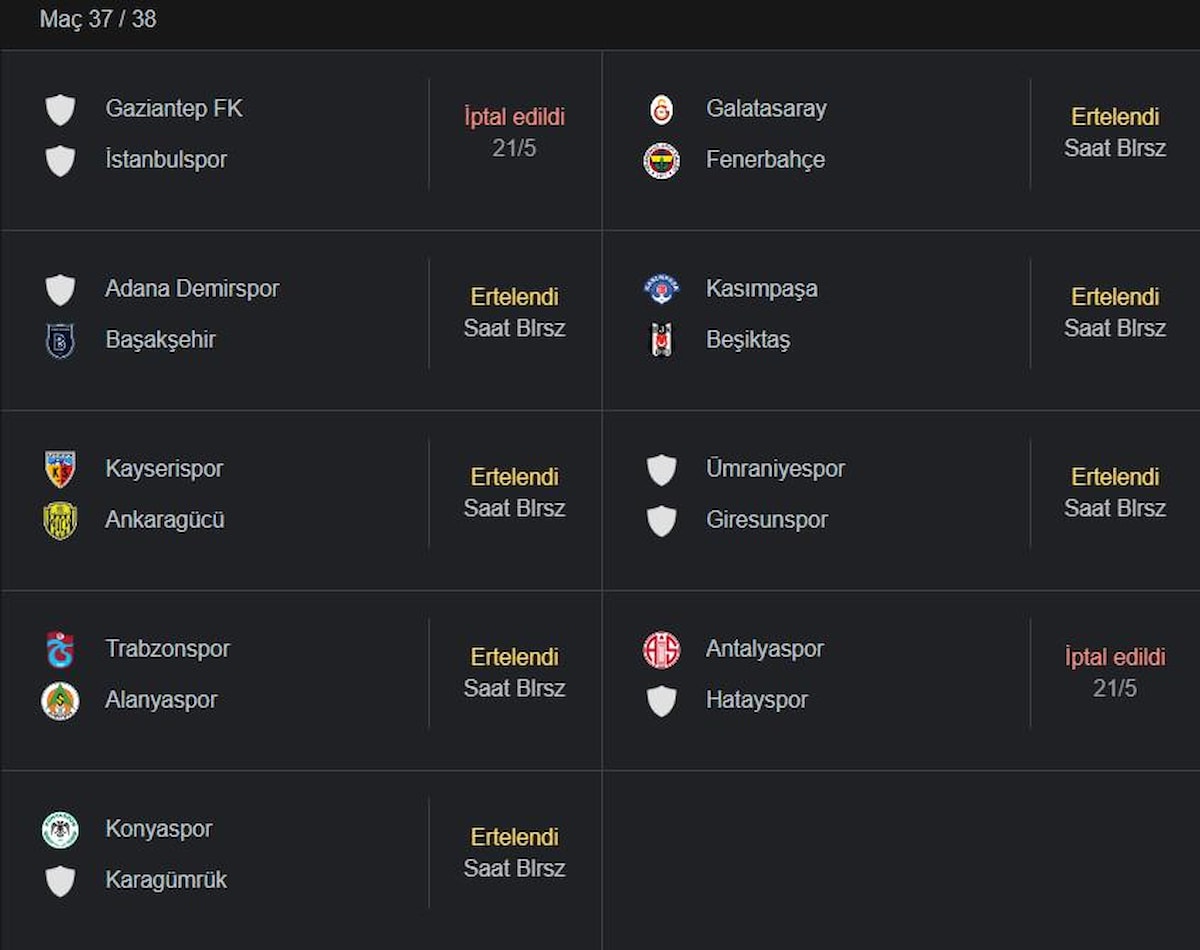Click the Kayserispor club badge

tap(60, 470)
